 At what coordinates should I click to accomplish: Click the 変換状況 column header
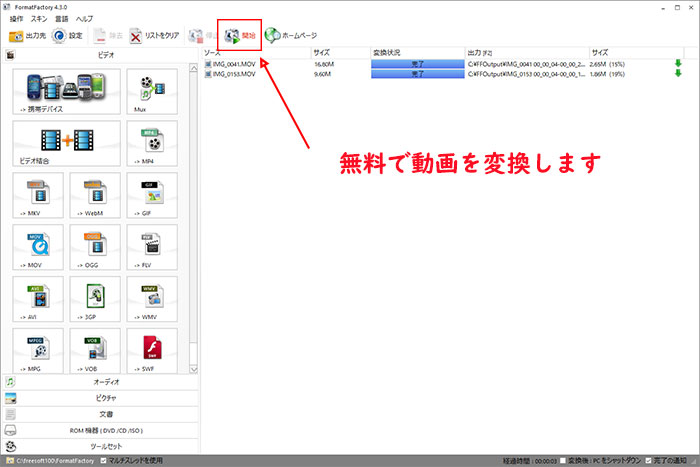(417, 53)
